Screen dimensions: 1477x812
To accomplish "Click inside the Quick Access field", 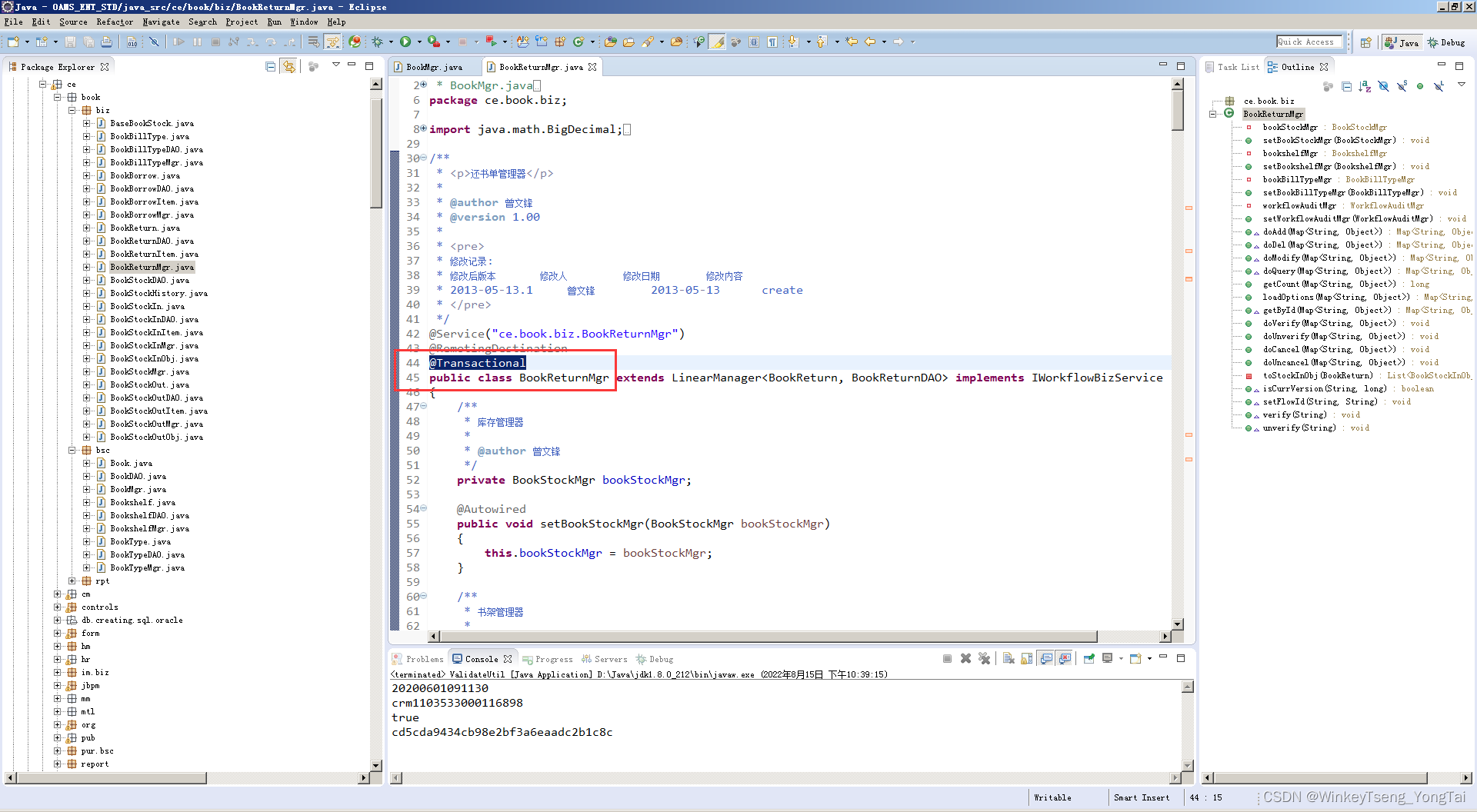I will 1308,41.
